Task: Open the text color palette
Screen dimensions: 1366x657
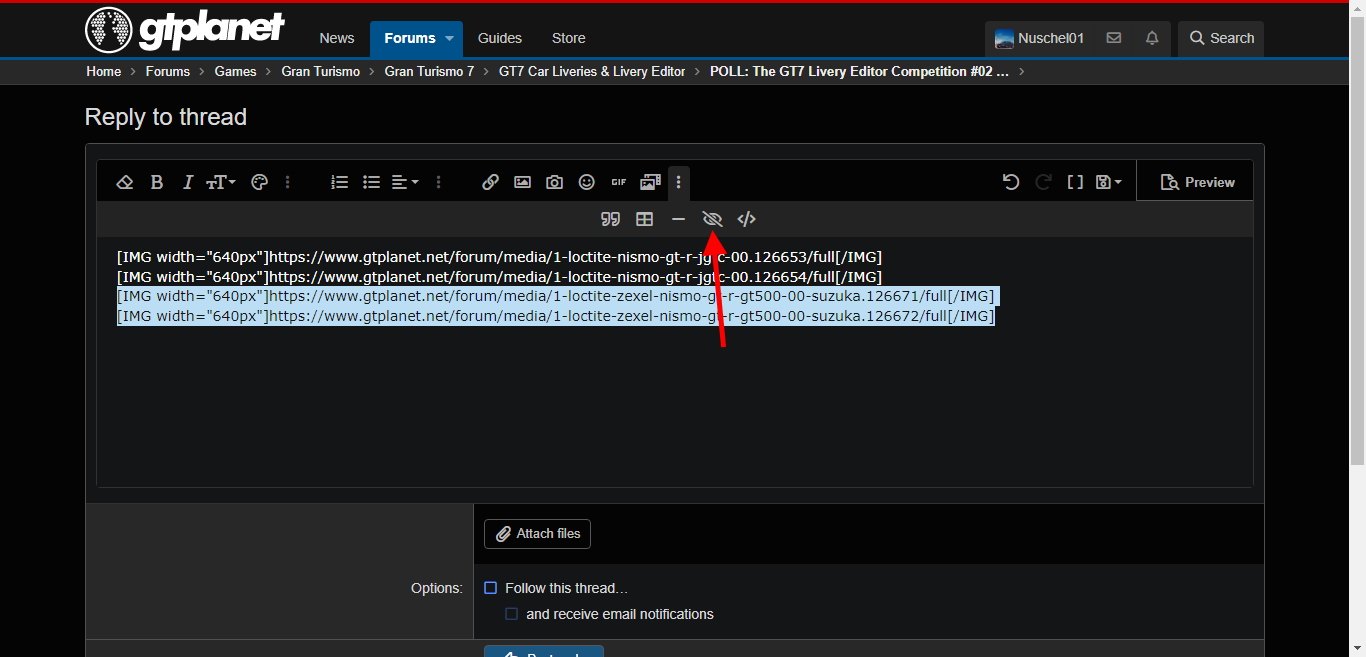Action: pyautogui.click(x=260, y=182)
